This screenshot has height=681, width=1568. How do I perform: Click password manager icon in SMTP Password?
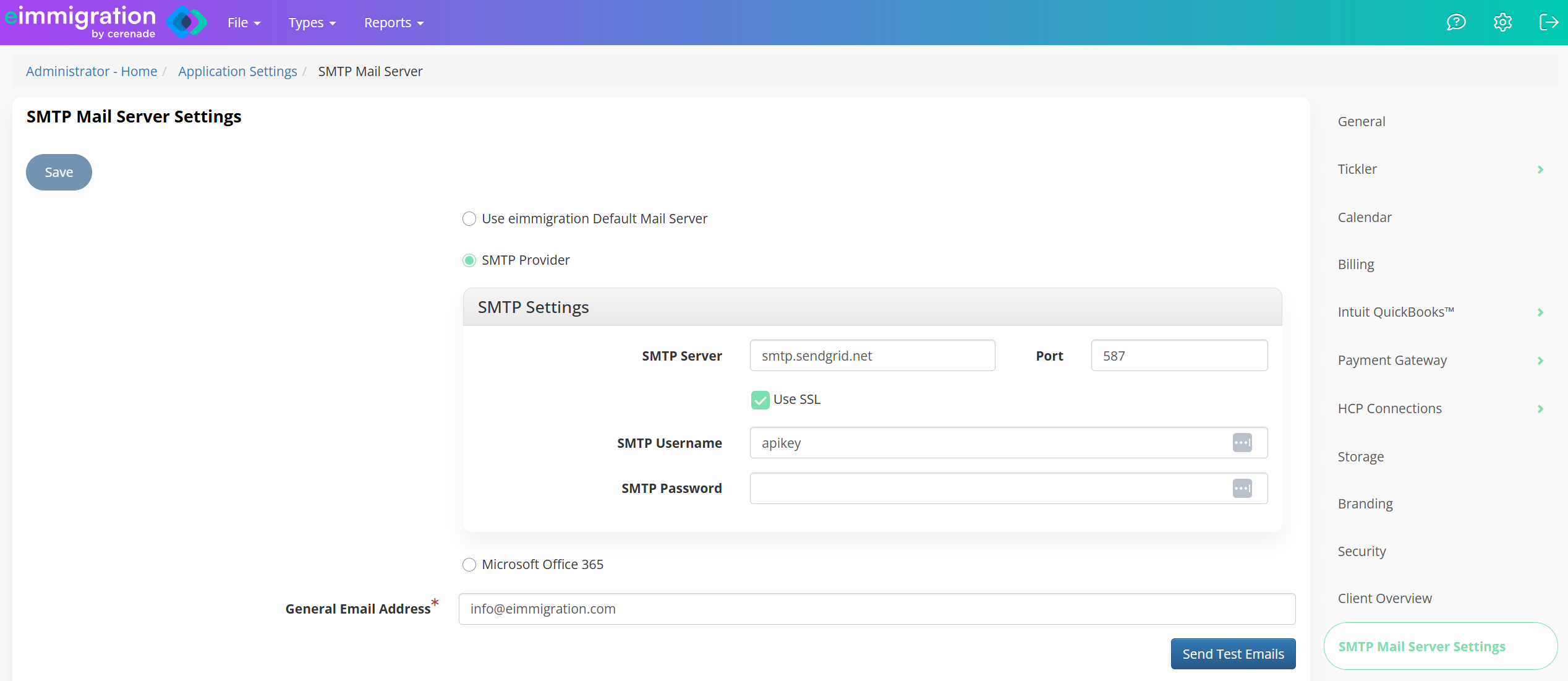coord(1242,489)
